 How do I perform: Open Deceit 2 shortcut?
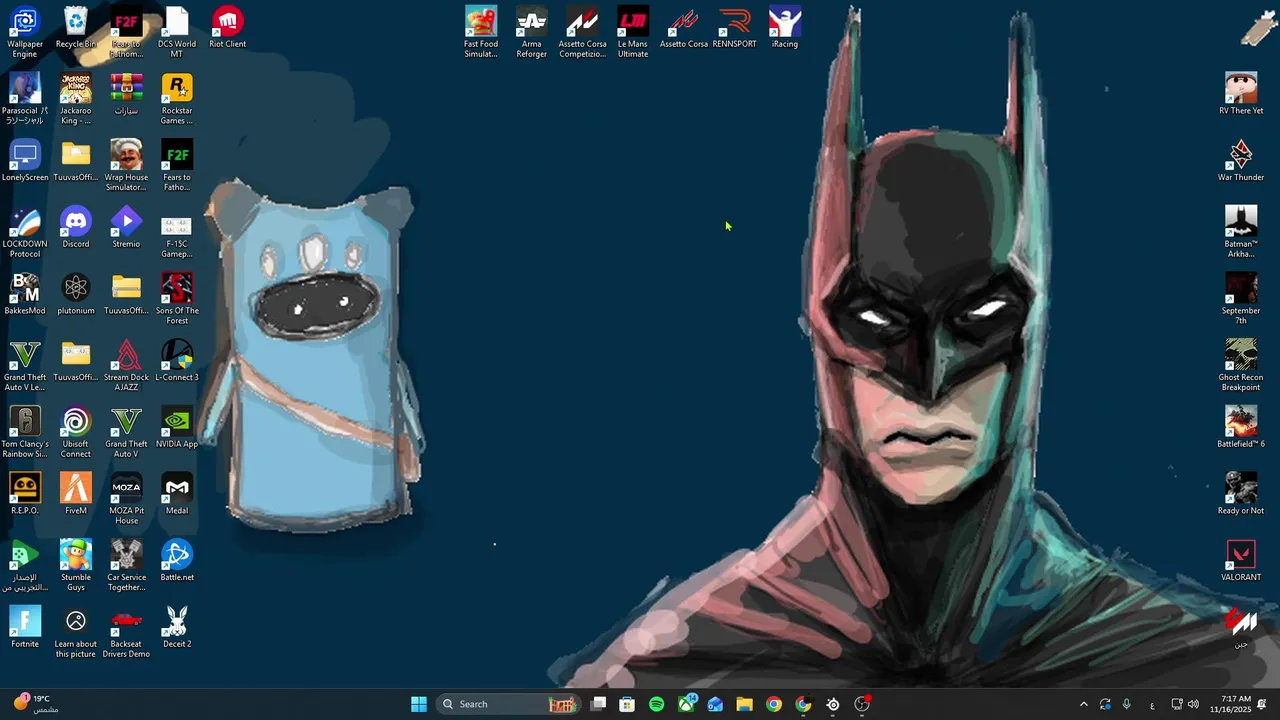click(x=177, y=628)
